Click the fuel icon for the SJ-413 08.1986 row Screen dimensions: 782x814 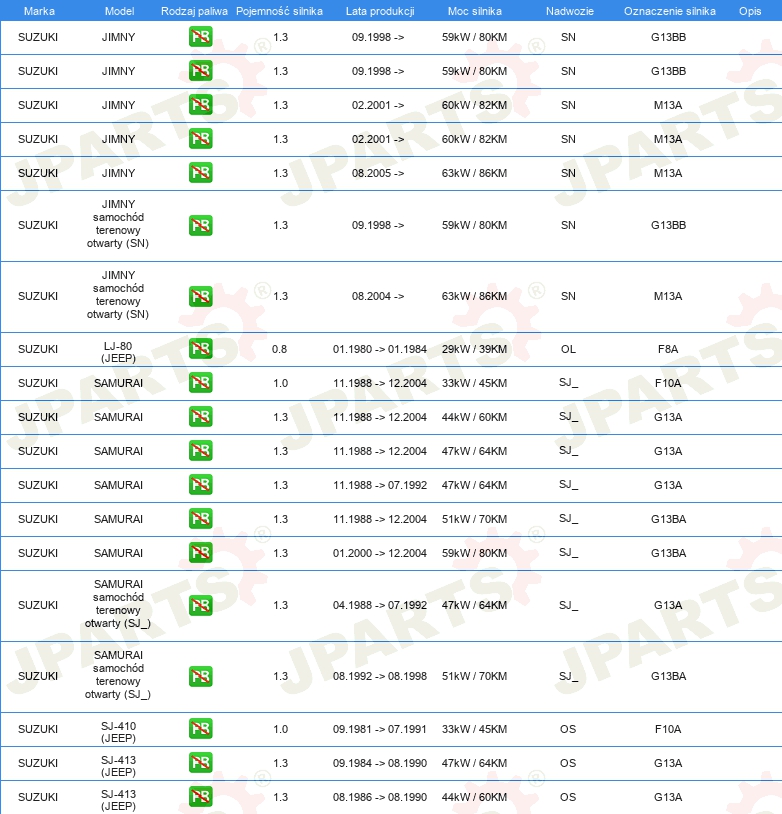(200, 797)
